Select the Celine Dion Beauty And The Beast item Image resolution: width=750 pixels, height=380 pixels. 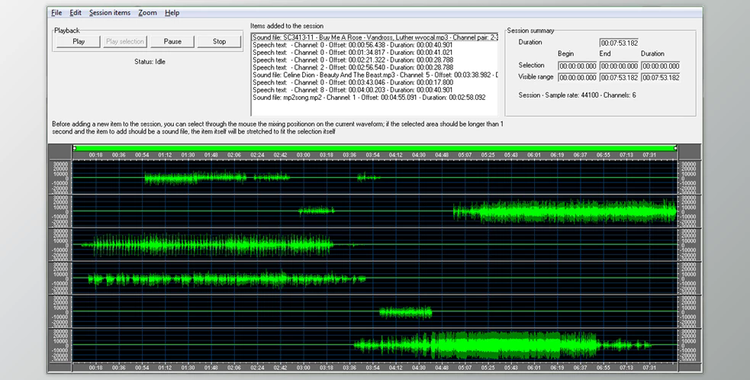375,75
